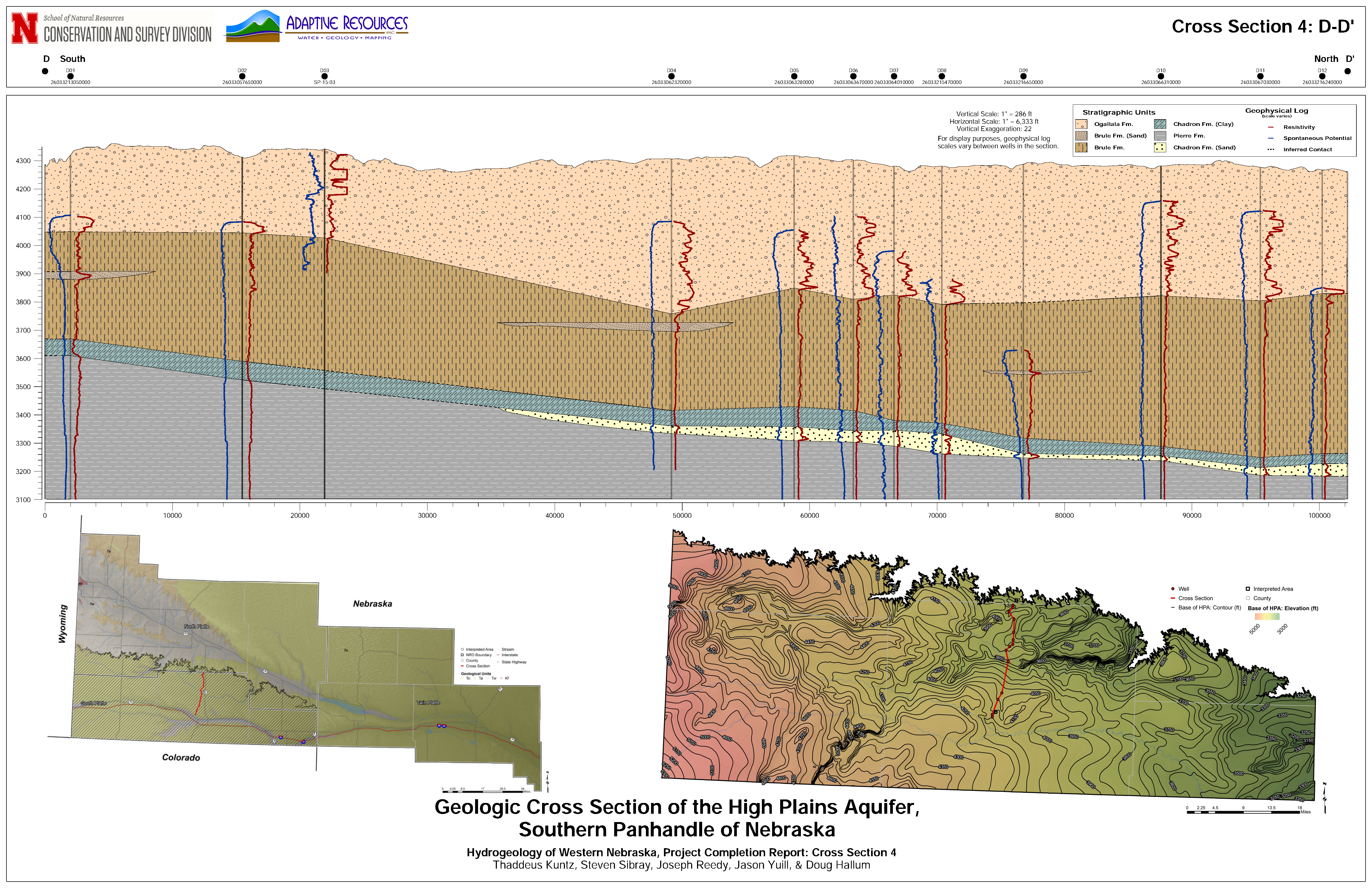1372x888 pixels.
Task: Click the 'Cross Section 4: D-D'' title
Action: (x=1263, y=27)
